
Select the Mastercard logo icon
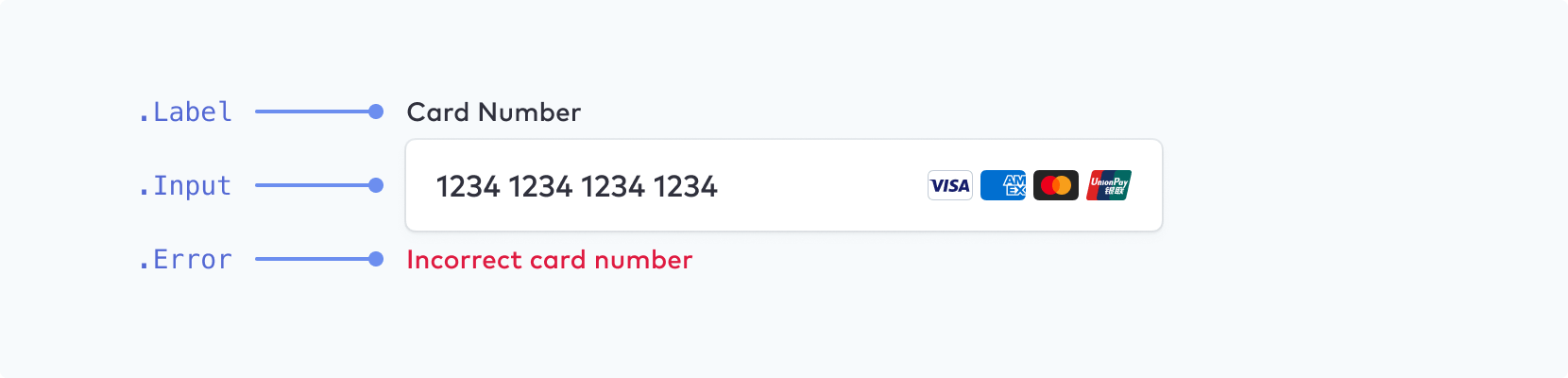coord(1056,185)
